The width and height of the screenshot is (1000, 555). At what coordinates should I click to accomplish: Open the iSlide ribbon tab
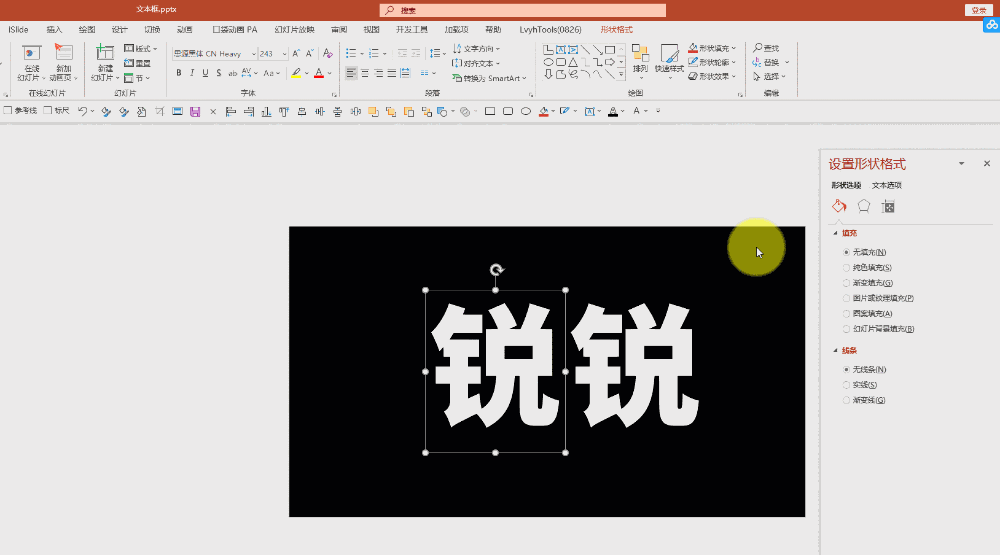click(x=18, y=29)
